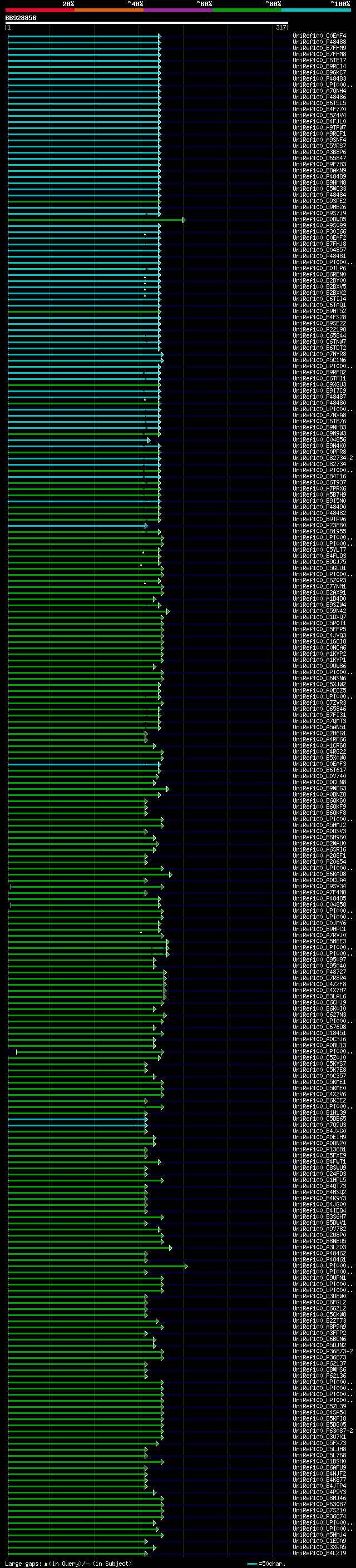356x1568 pixels.
Task: Select hit label UniRef100_Q9MB26
Action: tap(319, 207)
